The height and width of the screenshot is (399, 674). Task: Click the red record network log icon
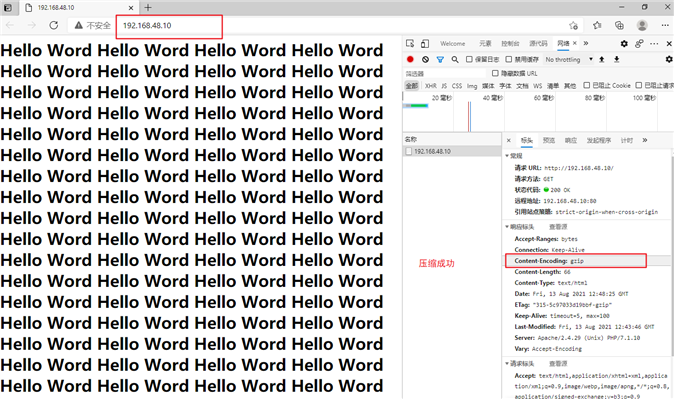coord(410,59)
